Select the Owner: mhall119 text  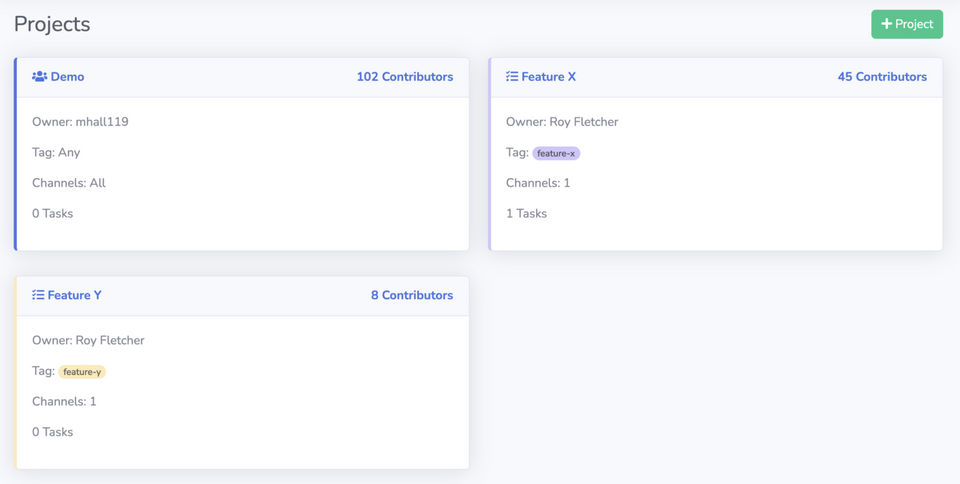(x=80, y=122)
